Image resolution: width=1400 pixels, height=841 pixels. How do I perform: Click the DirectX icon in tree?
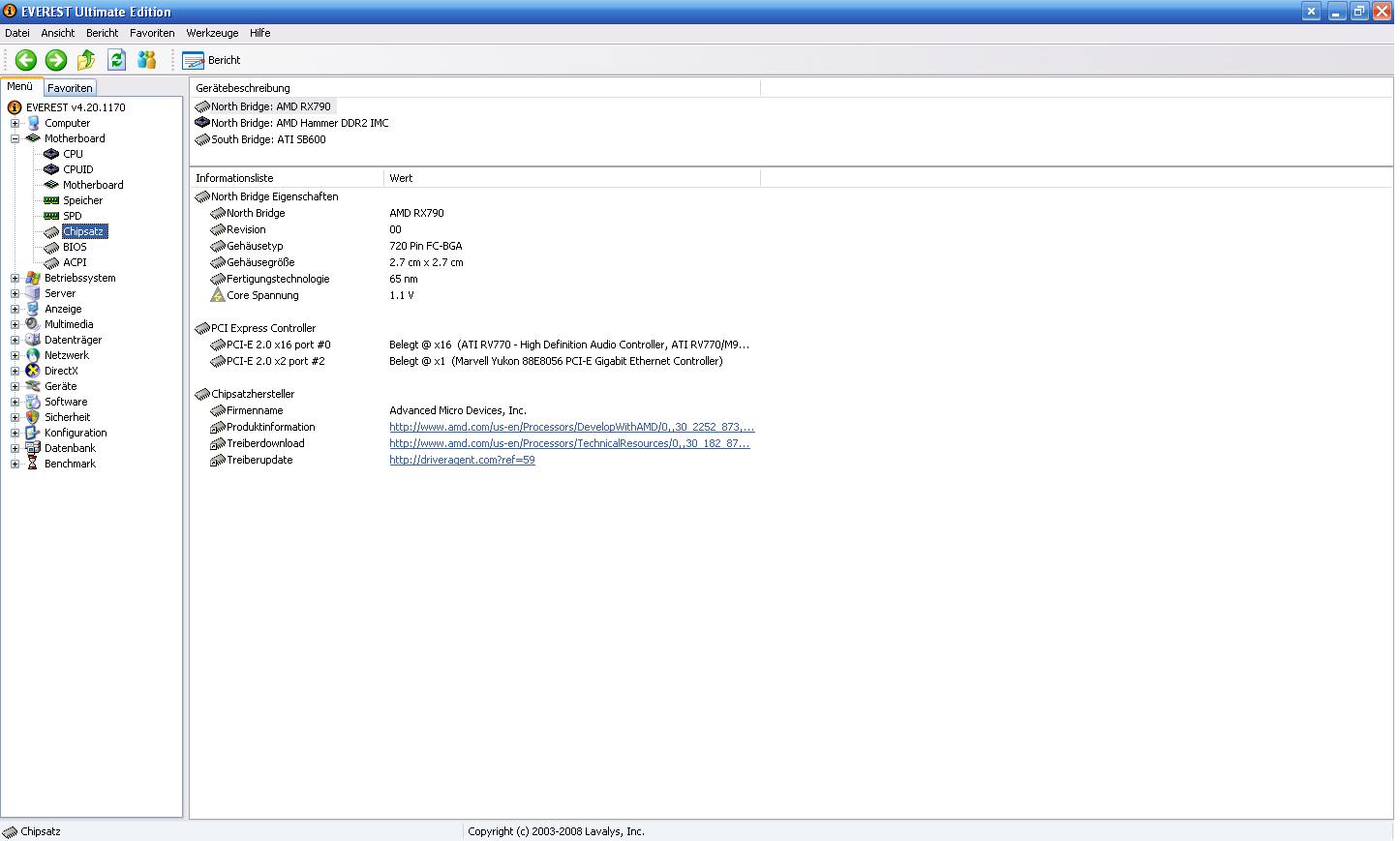pyautogui.click(x=33, y=371)
